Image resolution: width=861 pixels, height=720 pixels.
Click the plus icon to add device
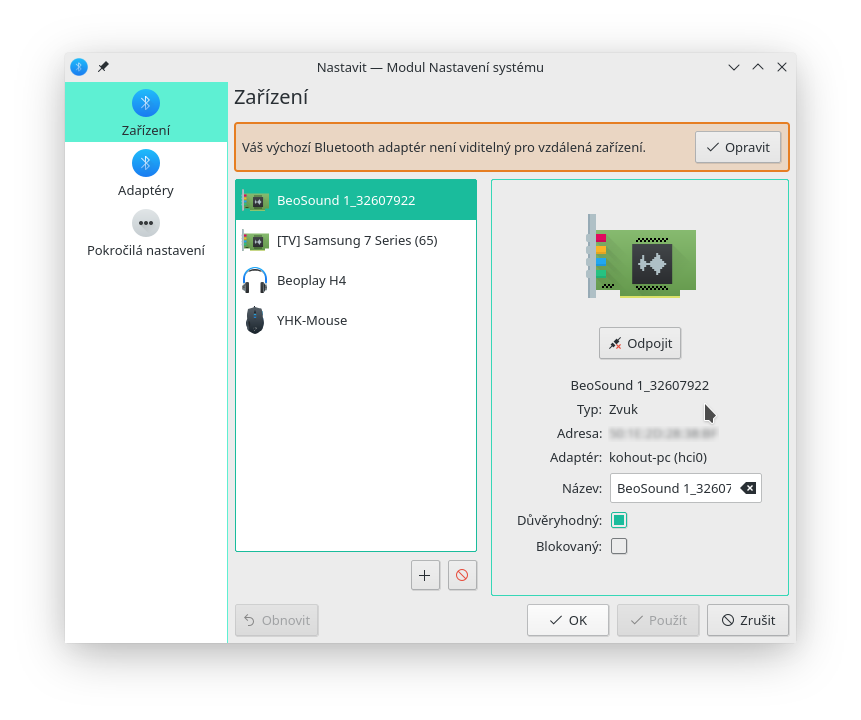425,575
